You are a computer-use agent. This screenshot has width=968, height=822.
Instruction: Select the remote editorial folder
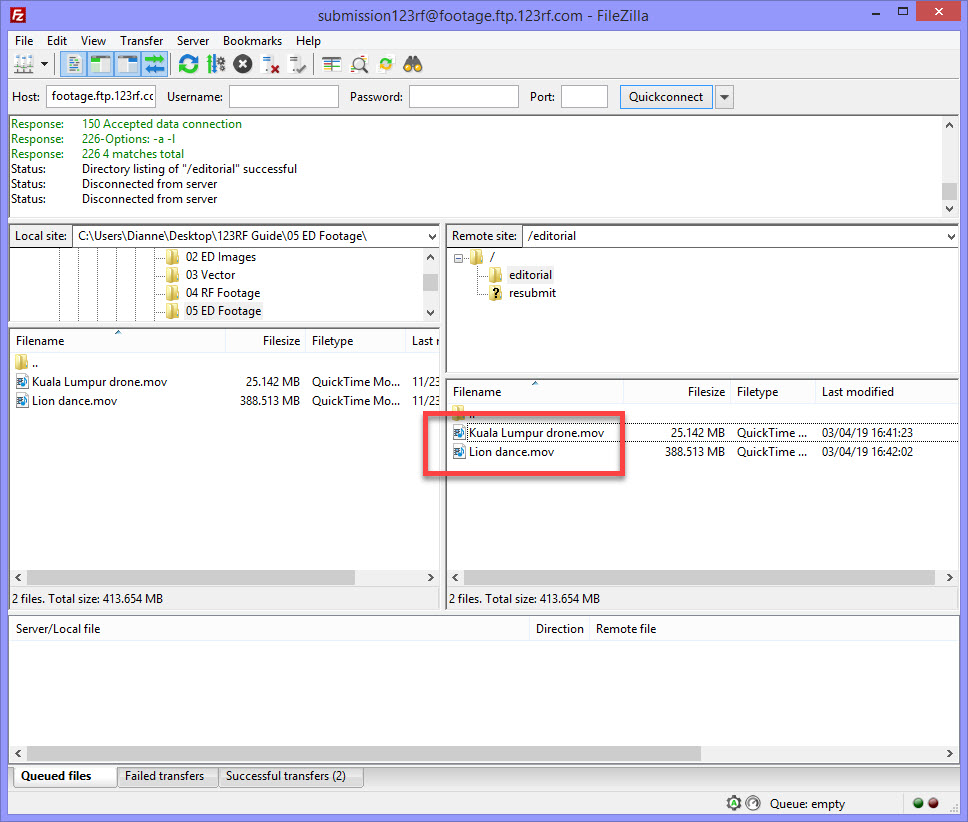point(530,275)
